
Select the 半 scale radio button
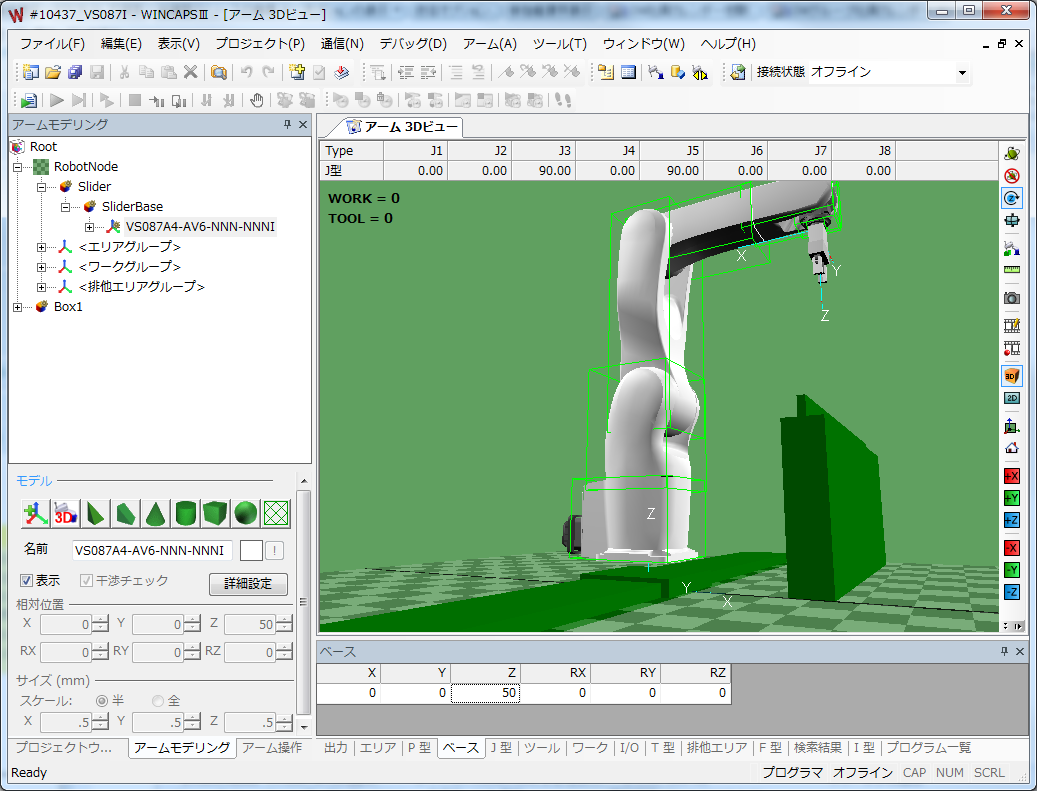pos(102,701)
